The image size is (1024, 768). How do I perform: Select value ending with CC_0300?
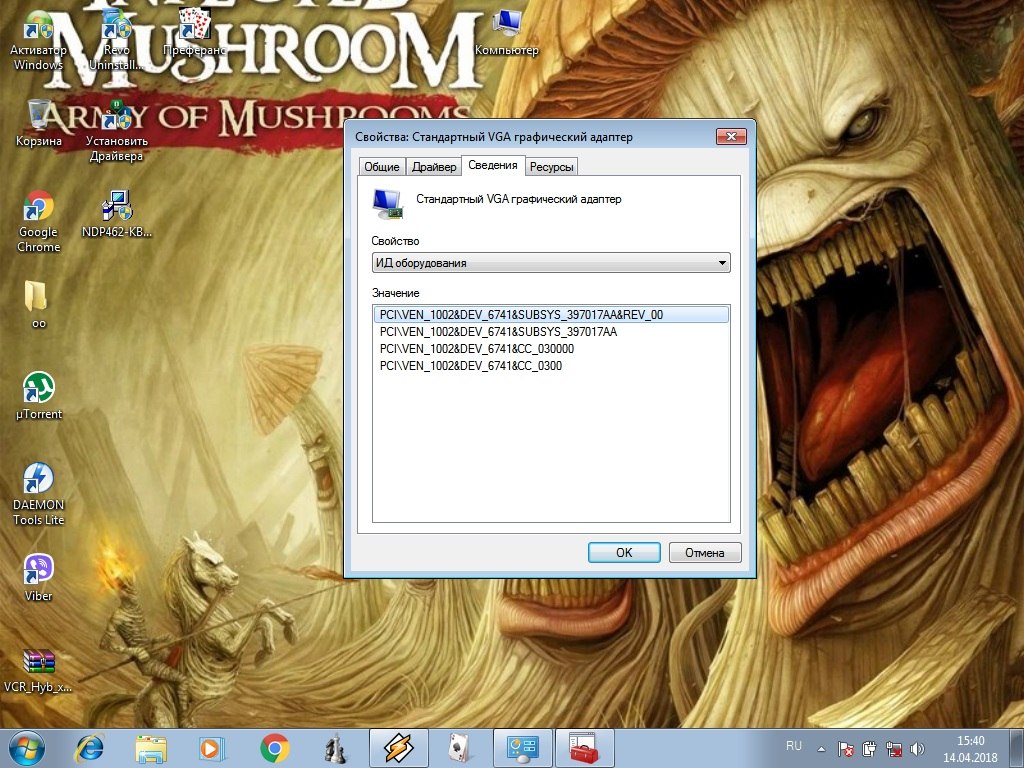tap(471, 366)
